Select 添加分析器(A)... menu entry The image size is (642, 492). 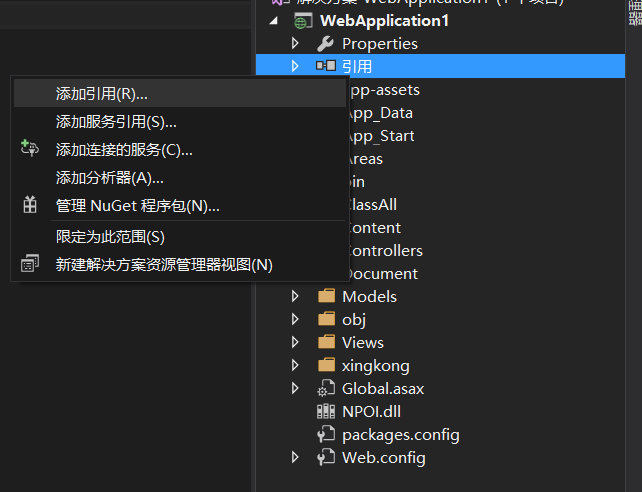tap(180, 178)
